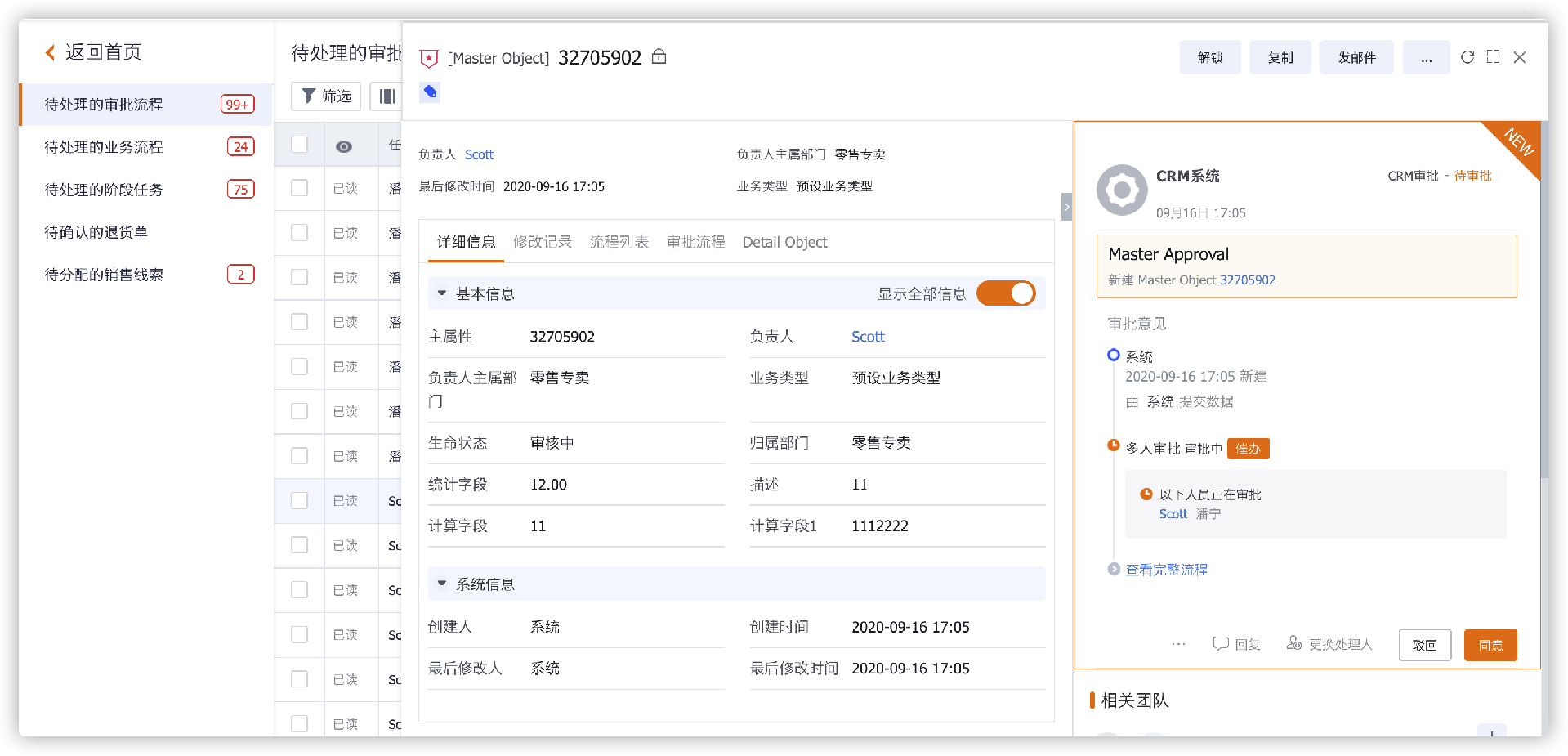Viewport: 1568px width, 756px height.
Task: Click the Master Object shield icon
Action: (429, 58)
